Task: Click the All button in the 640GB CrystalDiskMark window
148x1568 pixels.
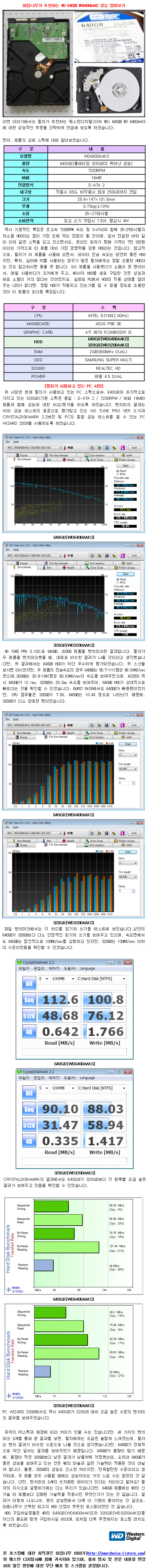Action: (28, 983)
